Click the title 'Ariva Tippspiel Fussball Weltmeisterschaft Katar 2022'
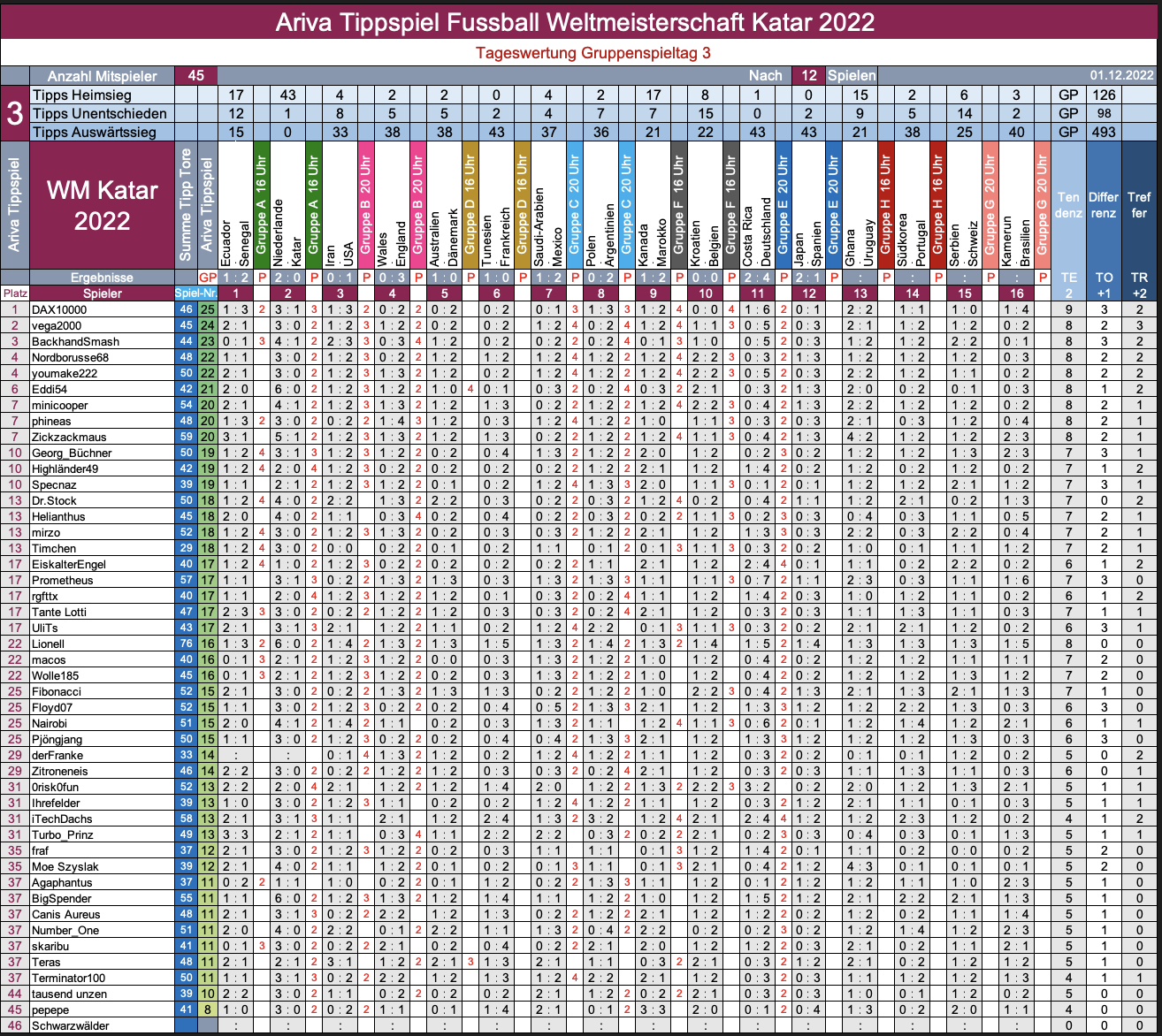Screen dimensions: 1162x1036 coord(576,21)
